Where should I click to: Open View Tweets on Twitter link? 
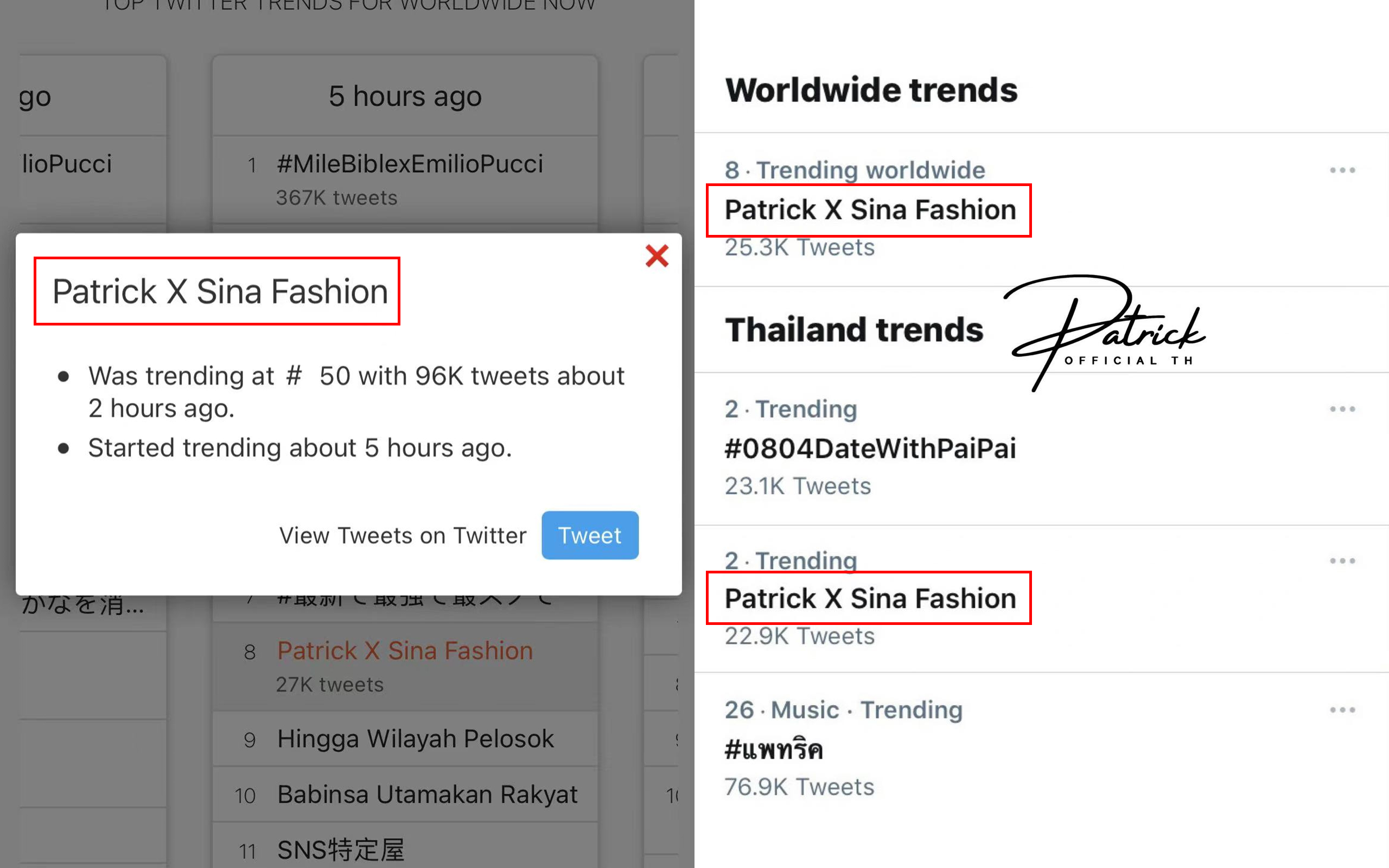tap(403, 535)
